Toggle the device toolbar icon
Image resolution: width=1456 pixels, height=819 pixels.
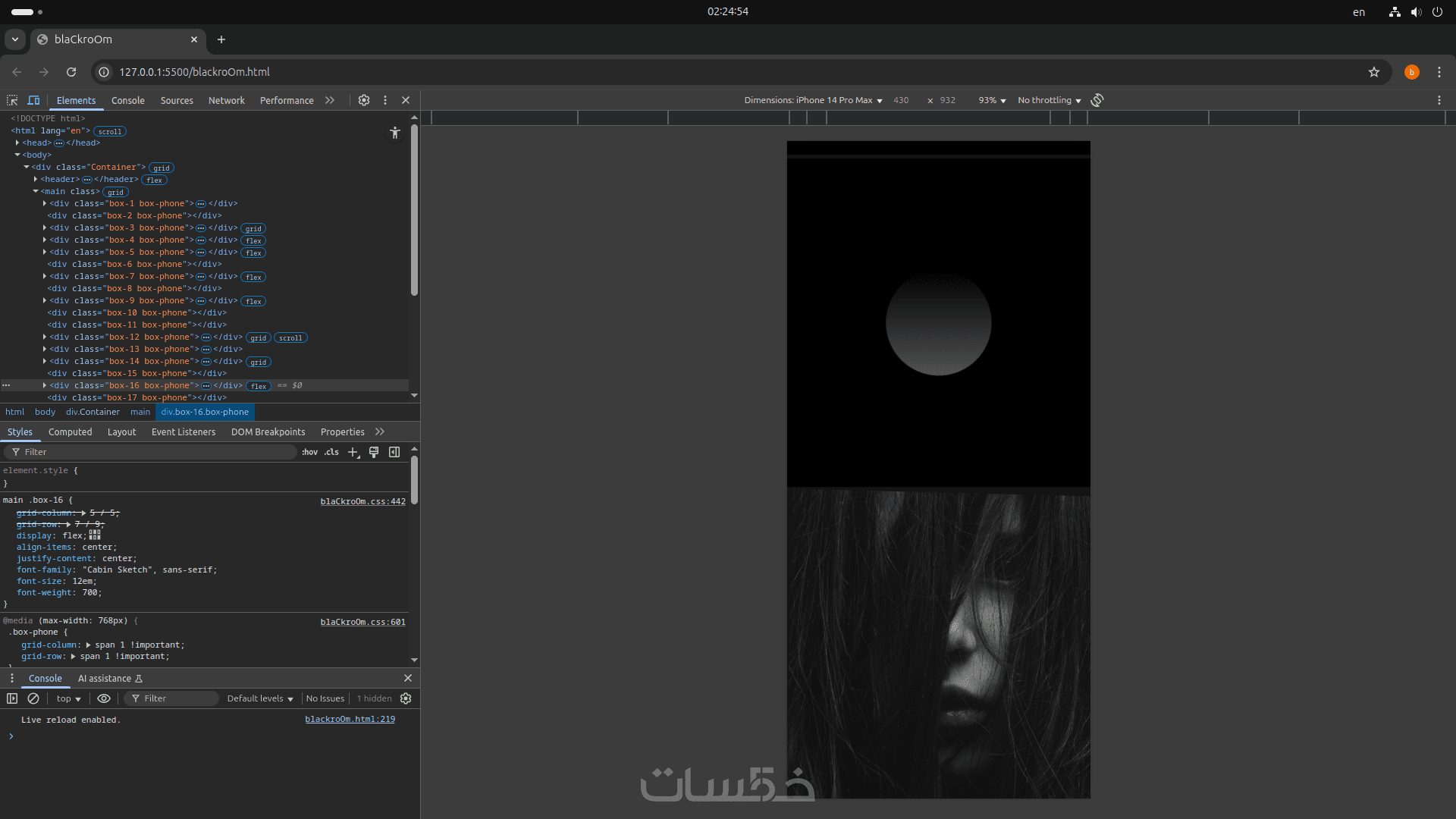(x=33, y=100)
